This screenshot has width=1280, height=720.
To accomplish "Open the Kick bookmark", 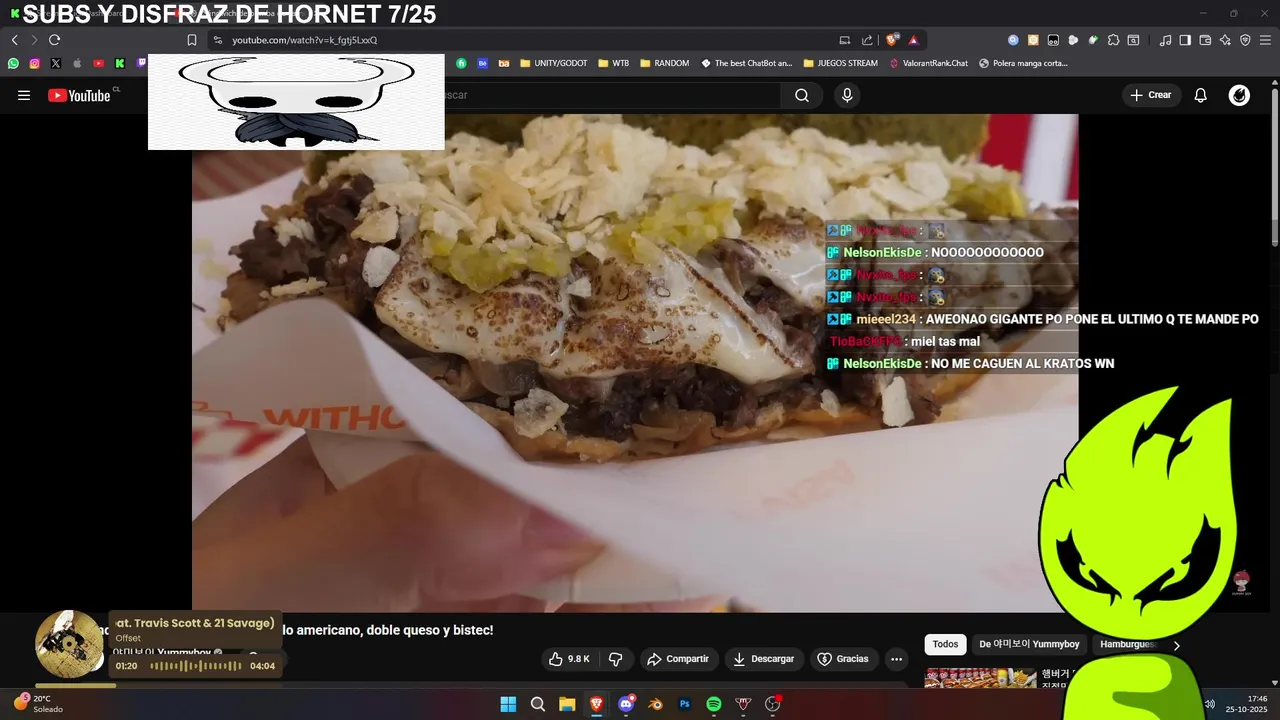I will click(119, 63).
